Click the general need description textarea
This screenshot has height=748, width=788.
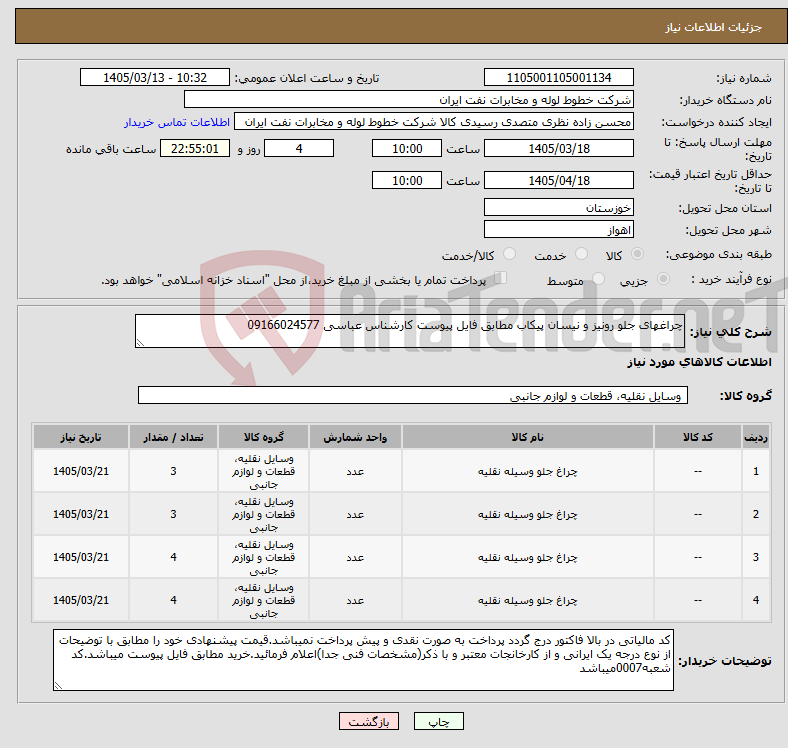(410, 331)
